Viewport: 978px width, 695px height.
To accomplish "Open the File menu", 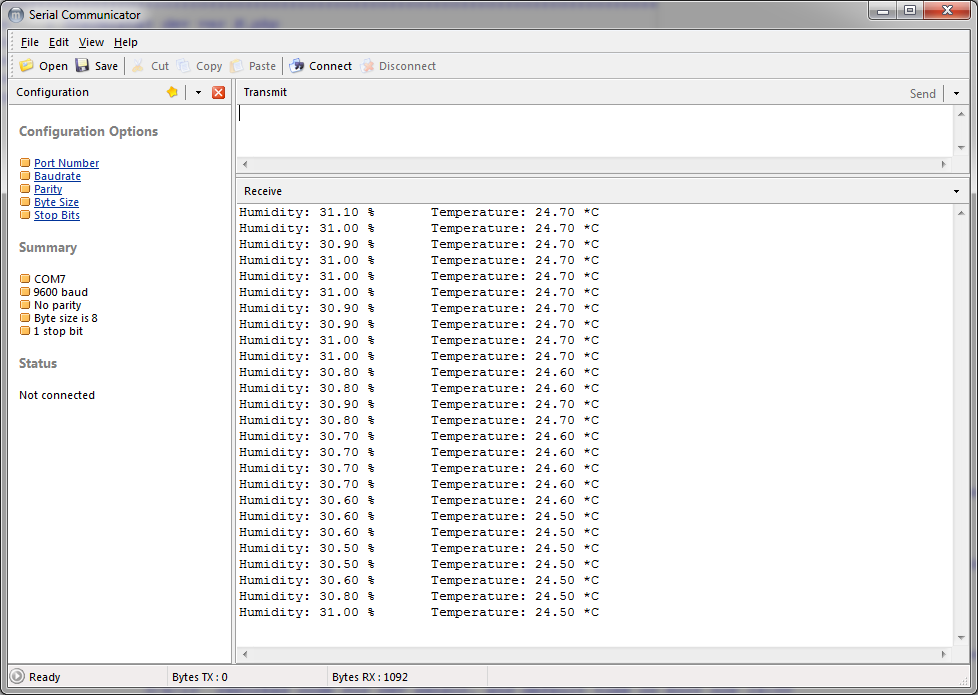I will click(x=30, y=42).
